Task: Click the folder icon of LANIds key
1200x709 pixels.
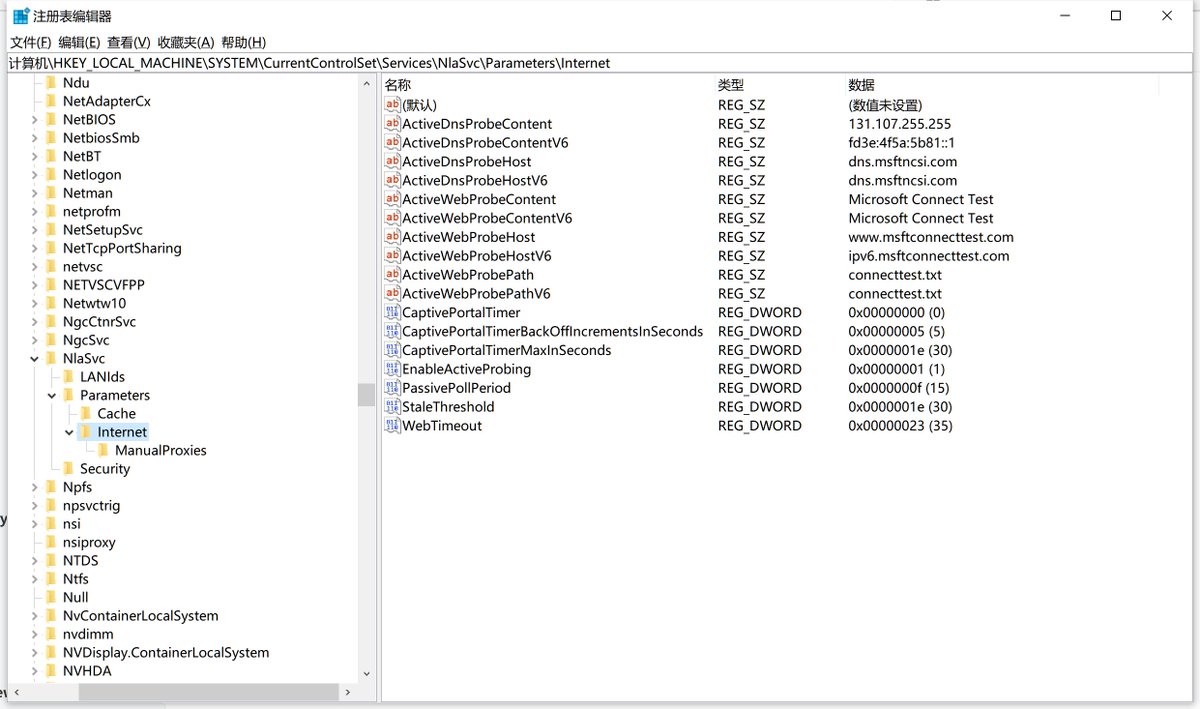Action: (x=69, y=377)
